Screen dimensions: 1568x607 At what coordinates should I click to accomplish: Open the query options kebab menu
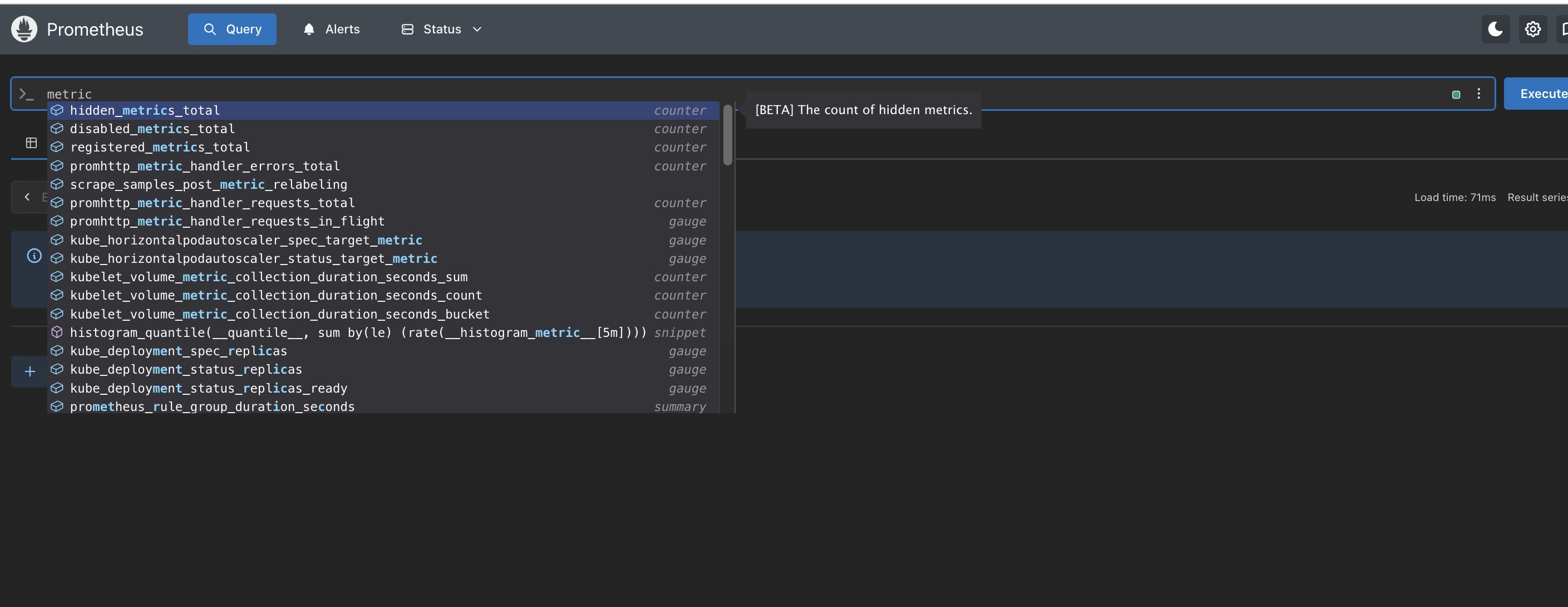(x=1478, y=94)
